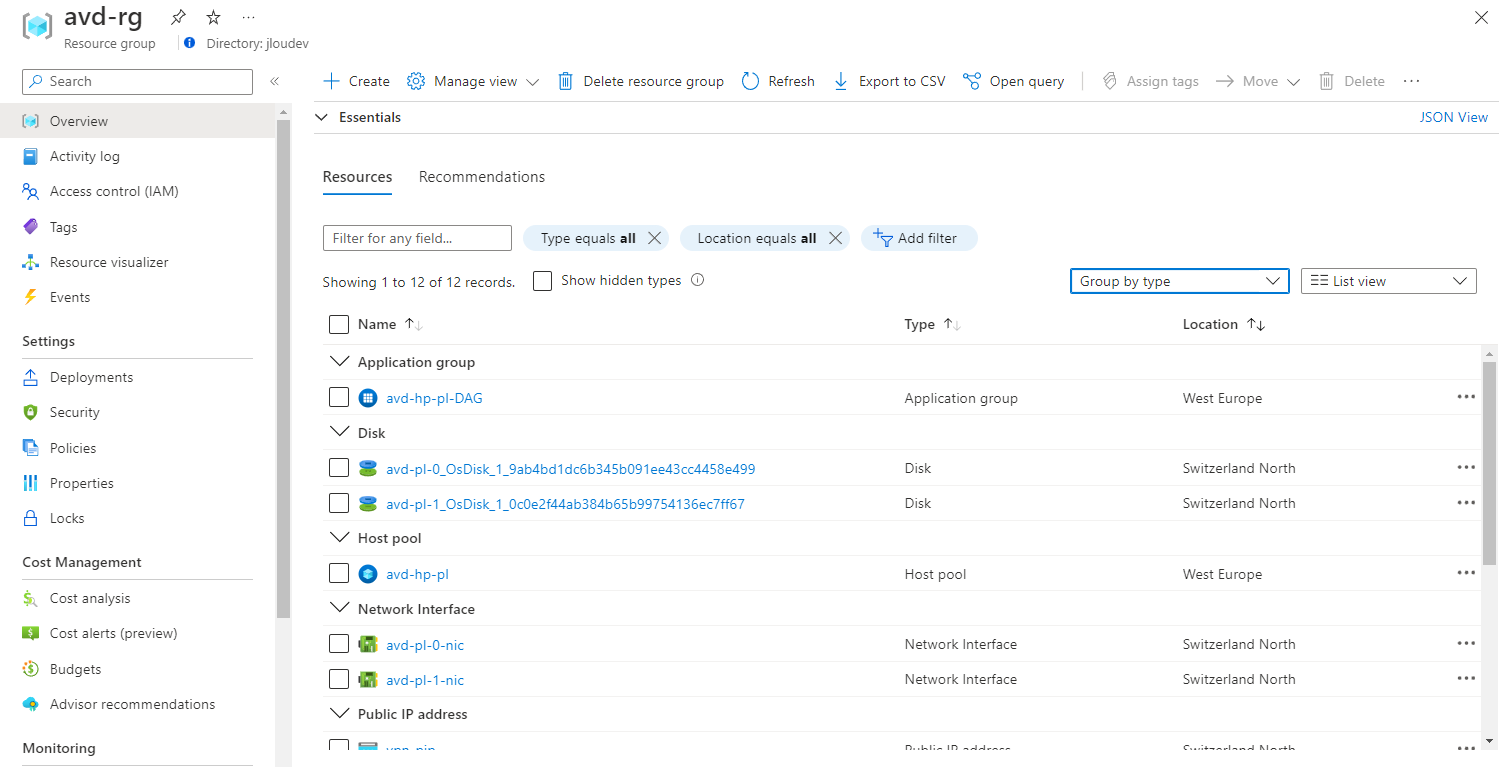Click the Filter for any field box
This screenshot has width=1509, height=767.
417,238
